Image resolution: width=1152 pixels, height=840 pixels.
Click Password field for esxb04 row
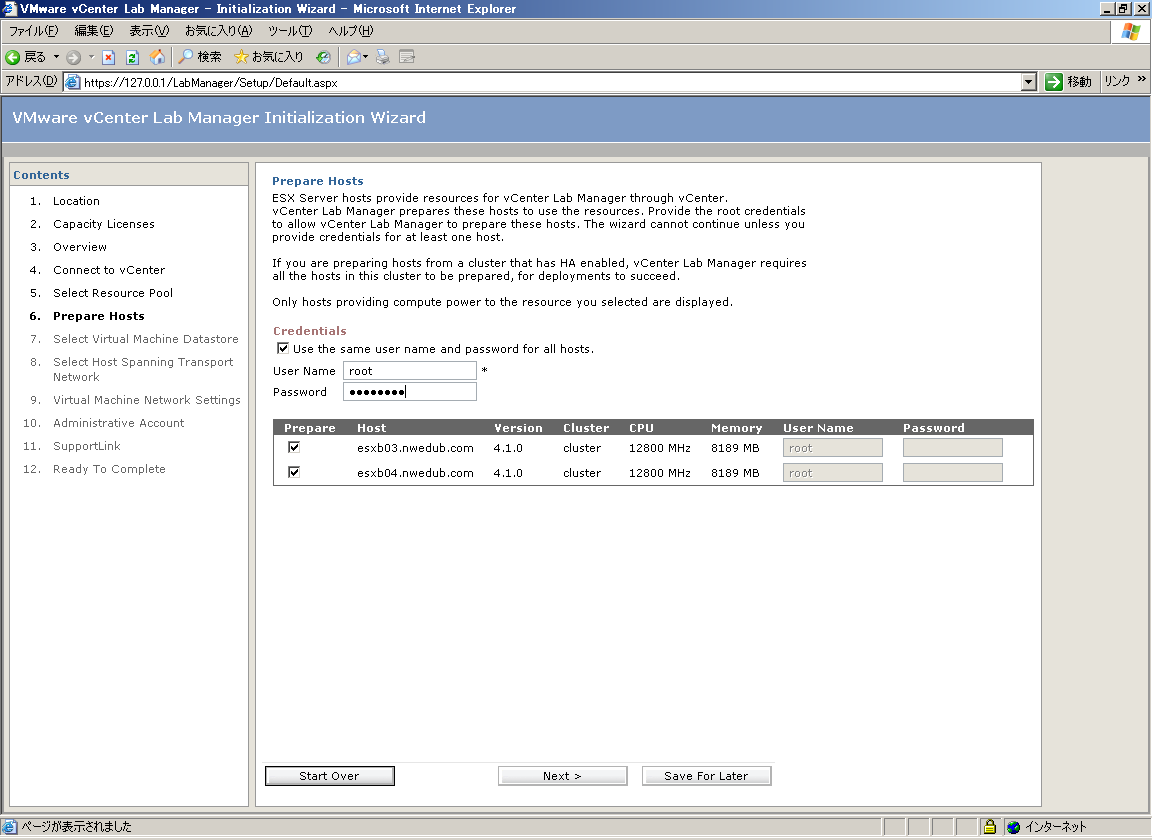(x=953, y=473)
